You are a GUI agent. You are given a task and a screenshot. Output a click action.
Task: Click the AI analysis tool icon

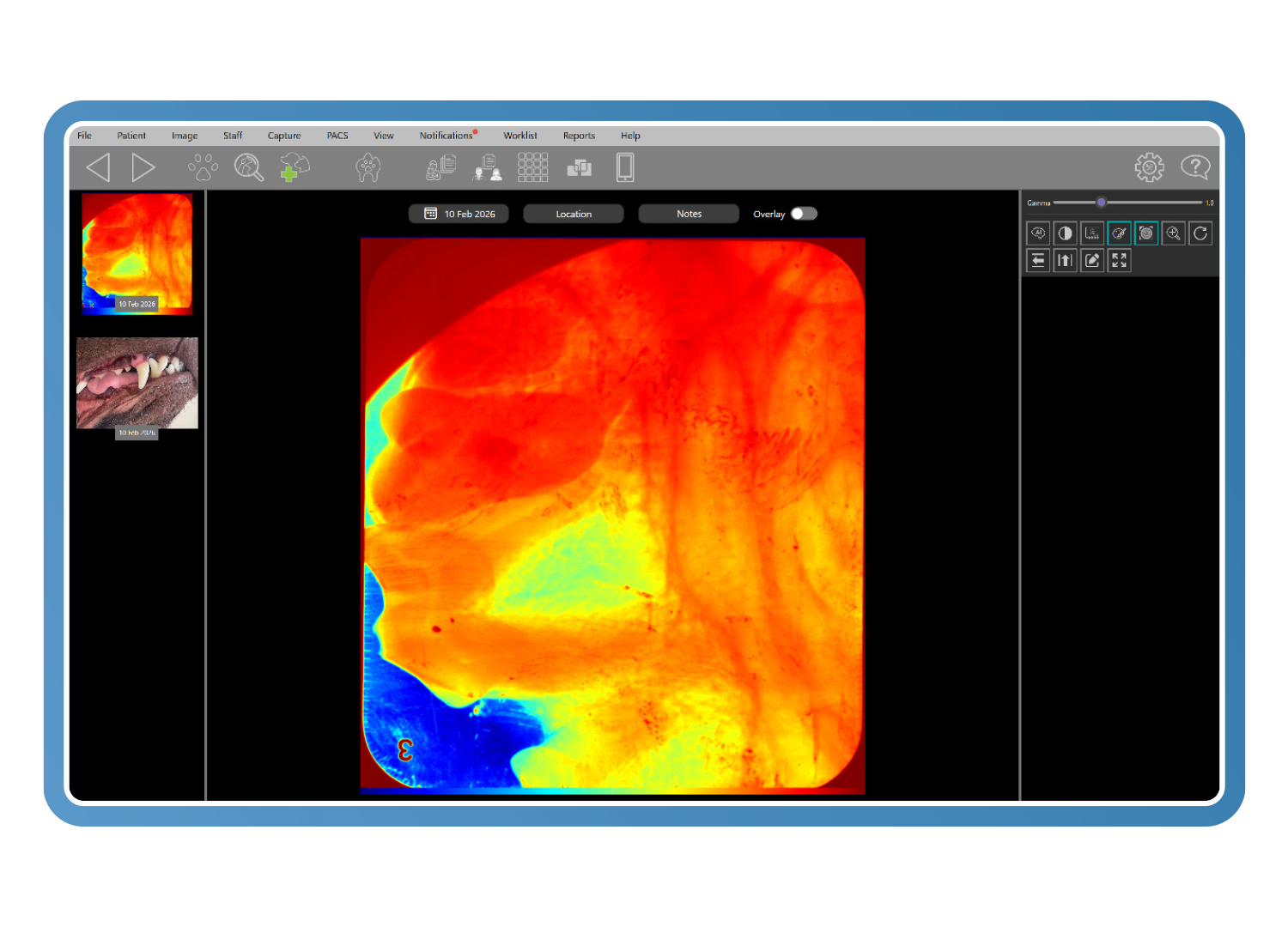(x=1038, y=233)
